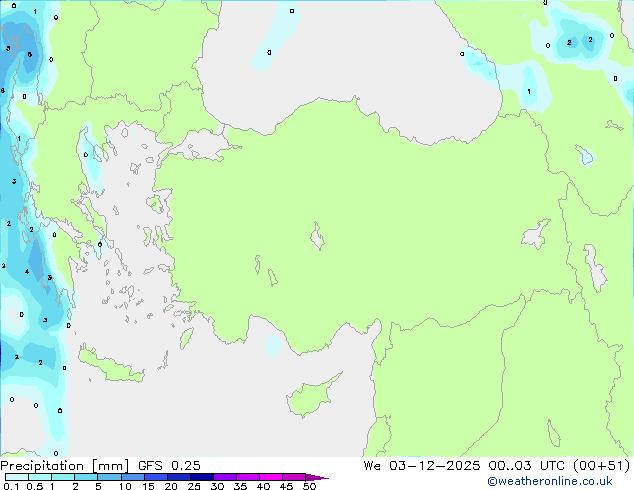This screenshot has width=634, height=490.
Task: Choose the 40 mm magenta legend swatch
Action: click(x=271, y=477)
